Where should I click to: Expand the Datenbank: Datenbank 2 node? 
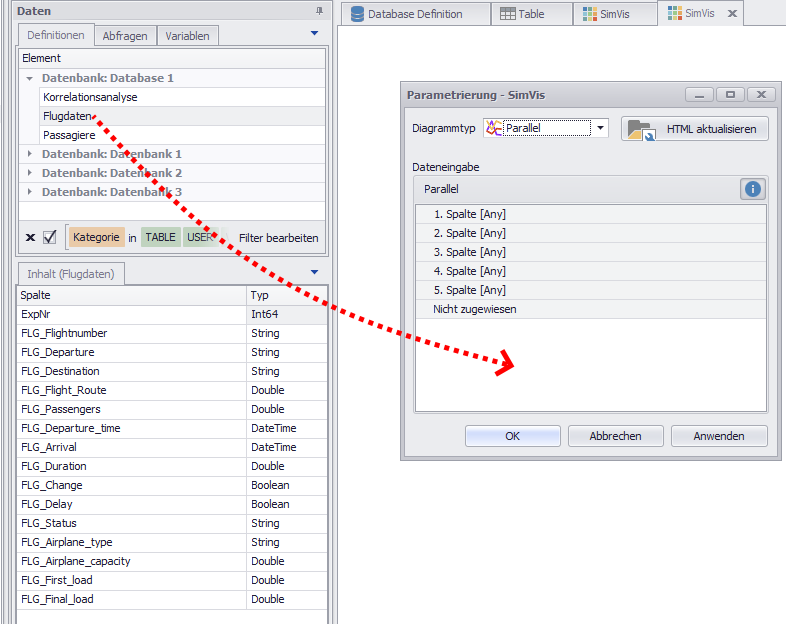[30, 173]
